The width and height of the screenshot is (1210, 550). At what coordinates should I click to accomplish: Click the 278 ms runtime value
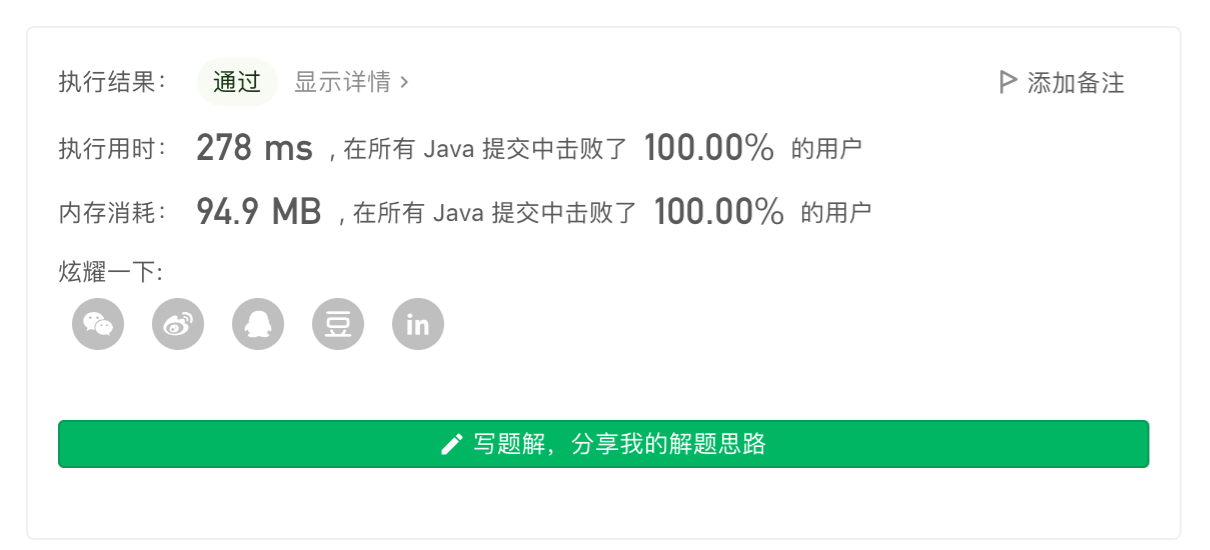(x=254, y=148)
